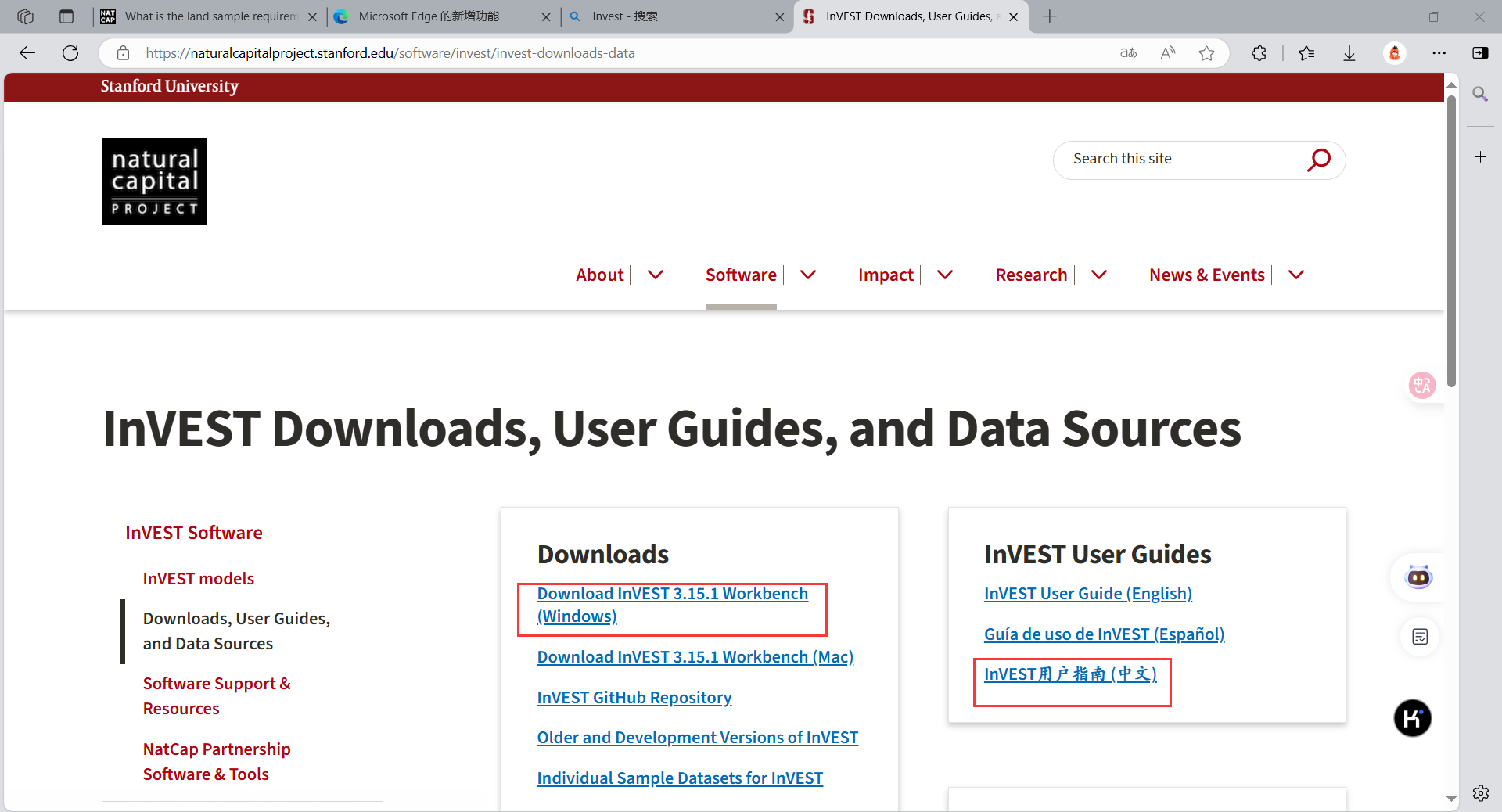Open the Research navigation item
Screen dimensions: 1502x812
coord(1031,275)
